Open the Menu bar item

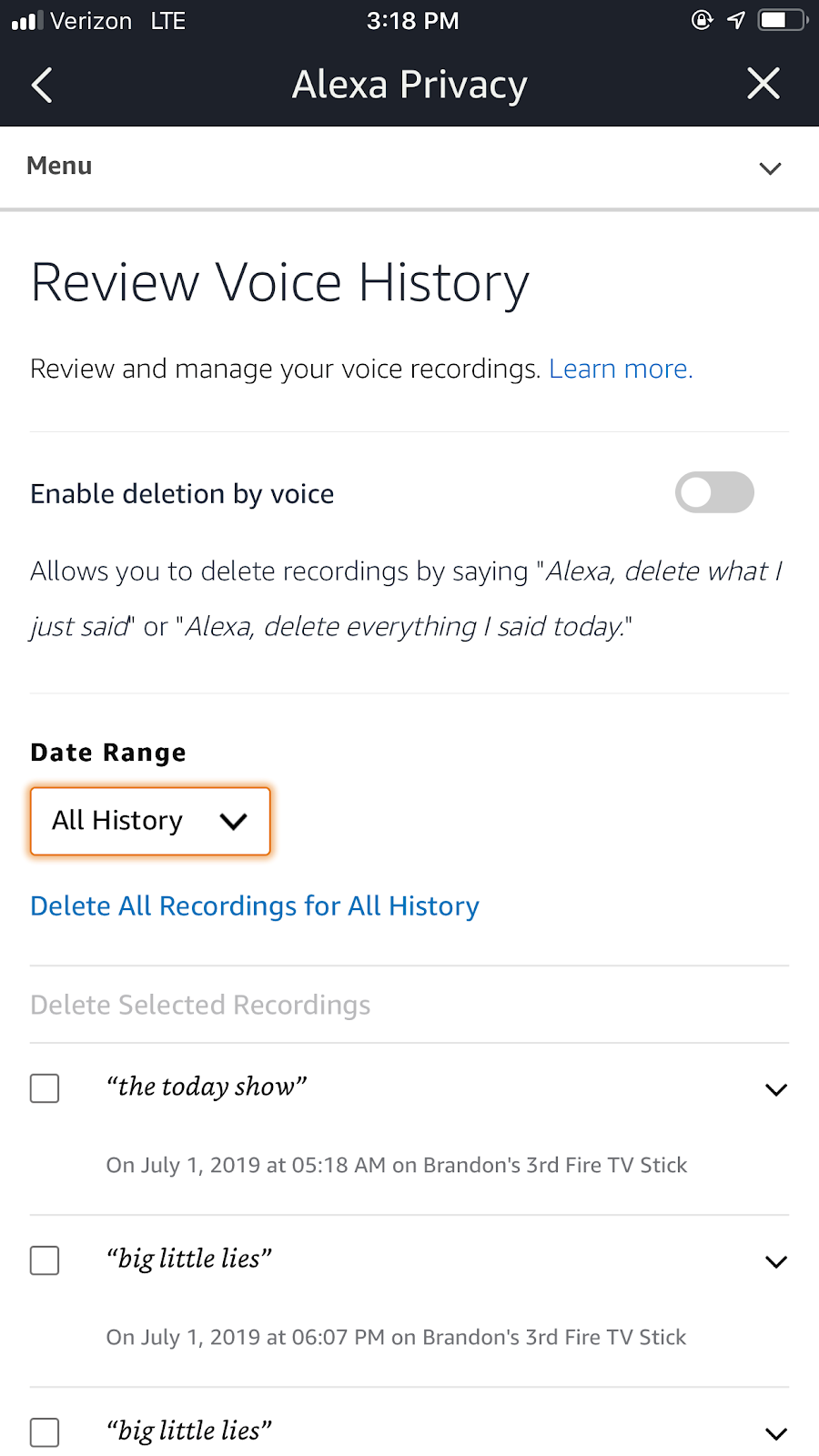click(60, 167)
